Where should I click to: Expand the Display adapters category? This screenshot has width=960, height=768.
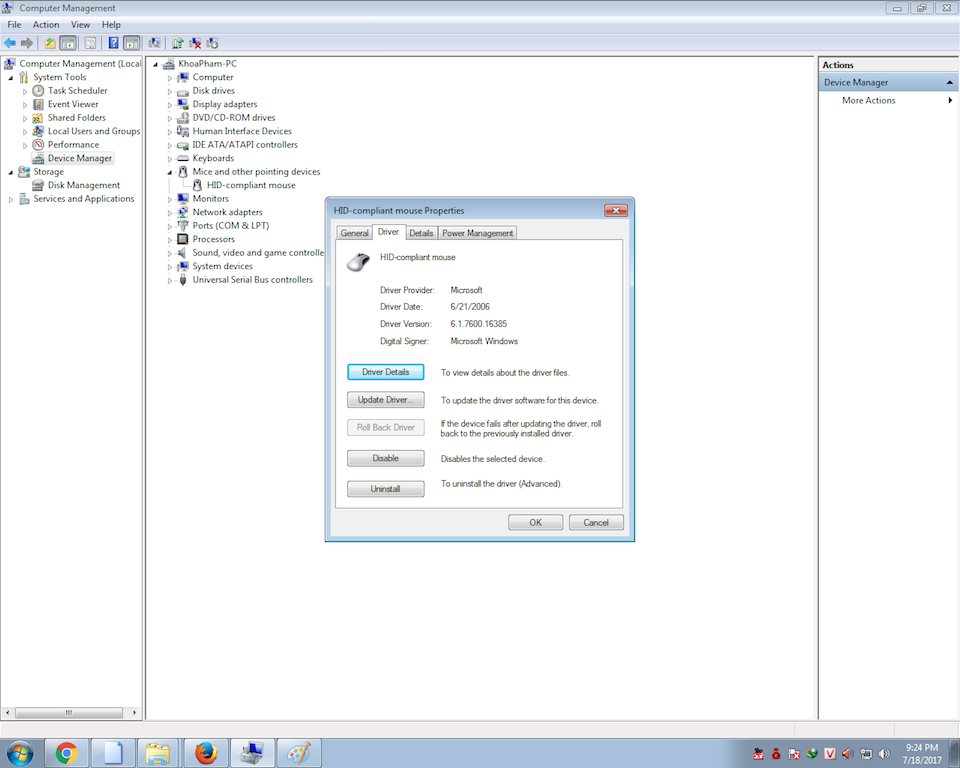click(x=170, y=105)
